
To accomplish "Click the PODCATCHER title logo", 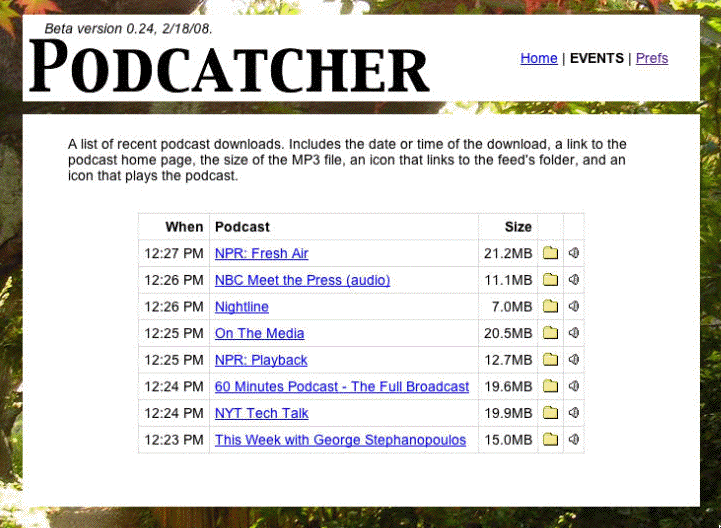I will click(230, 68).
